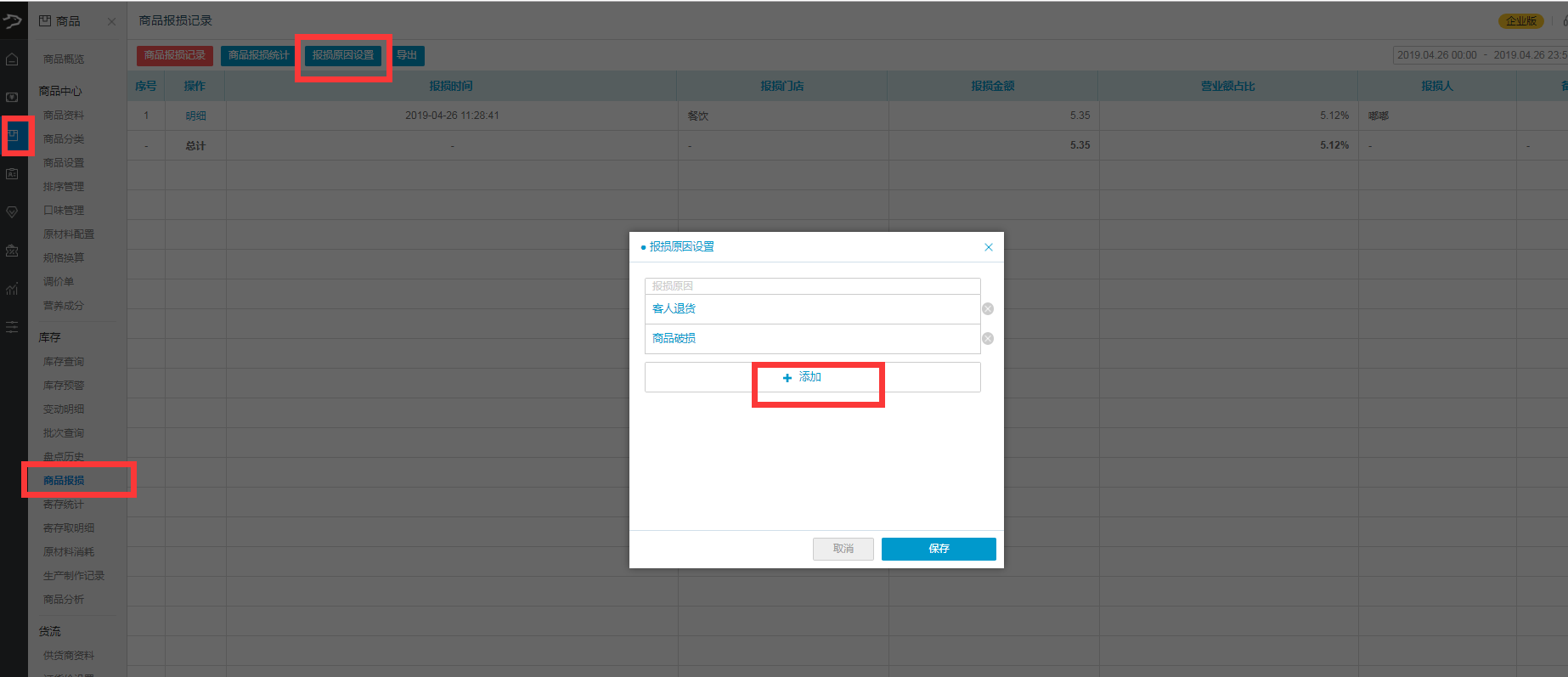This screenshot has width=1568, height=677.
Task: Click the 导出 export button
Action: click(407, 55)
